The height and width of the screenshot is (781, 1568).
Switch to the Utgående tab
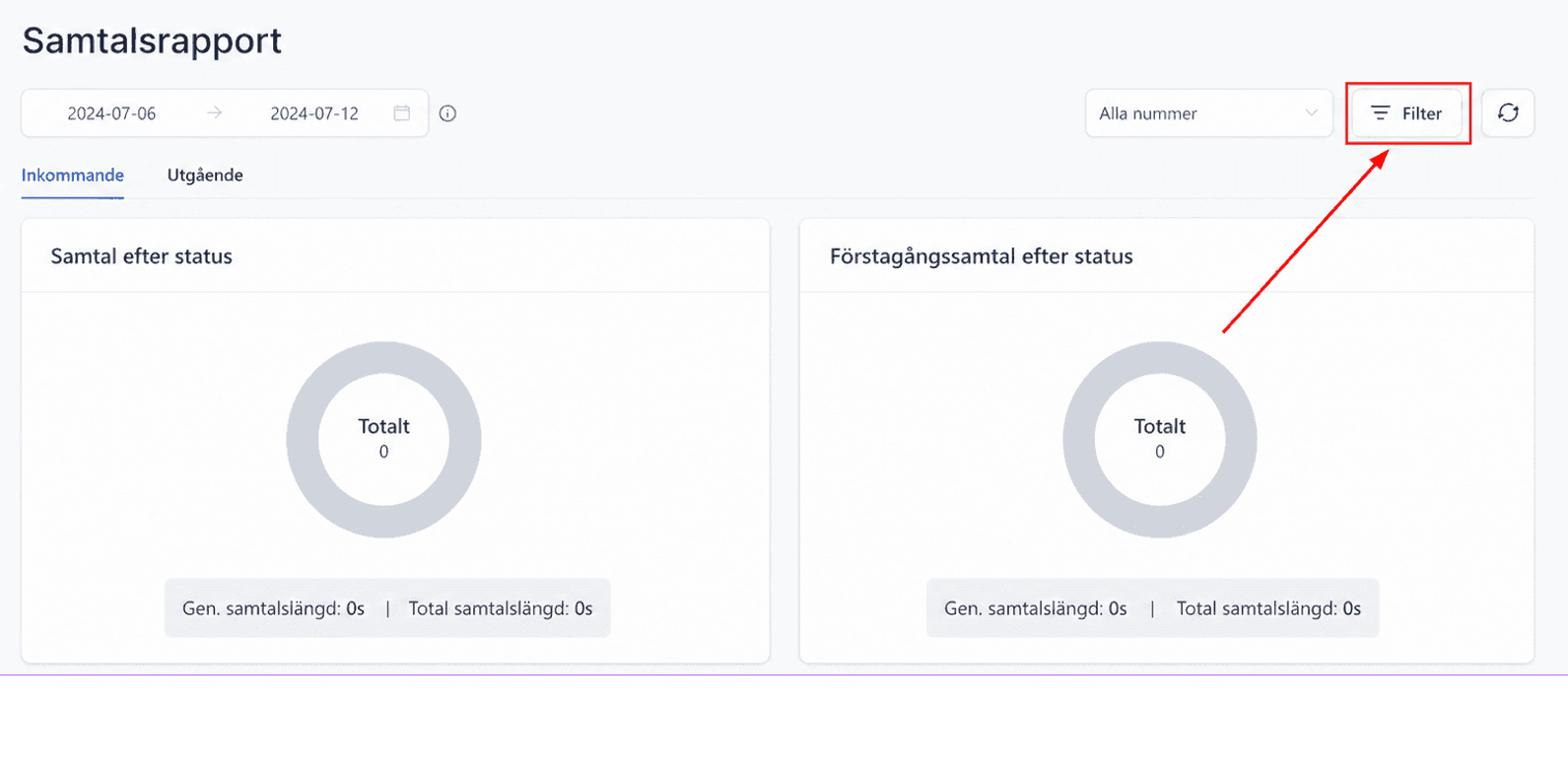click(x=205, y=176)
